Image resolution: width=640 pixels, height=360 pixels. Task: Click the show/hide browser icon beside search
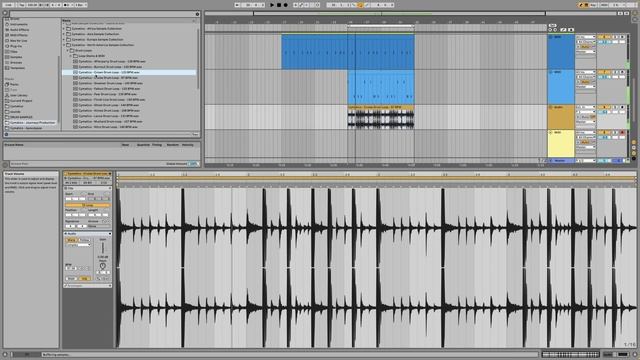pos(5,13)
